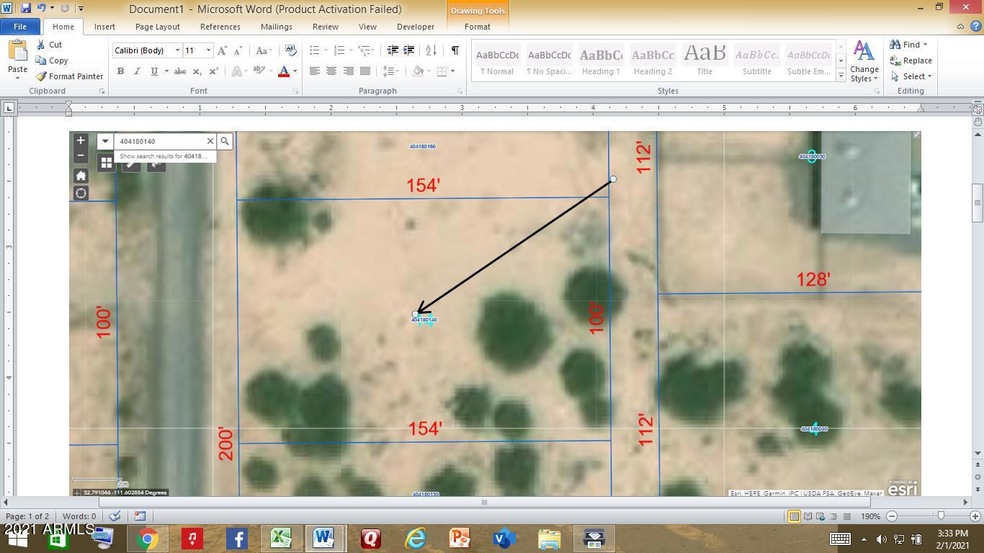Screen dimensions: 984x553
Task: Cut the selection with the Cut command
Action: tap(49, 45)
